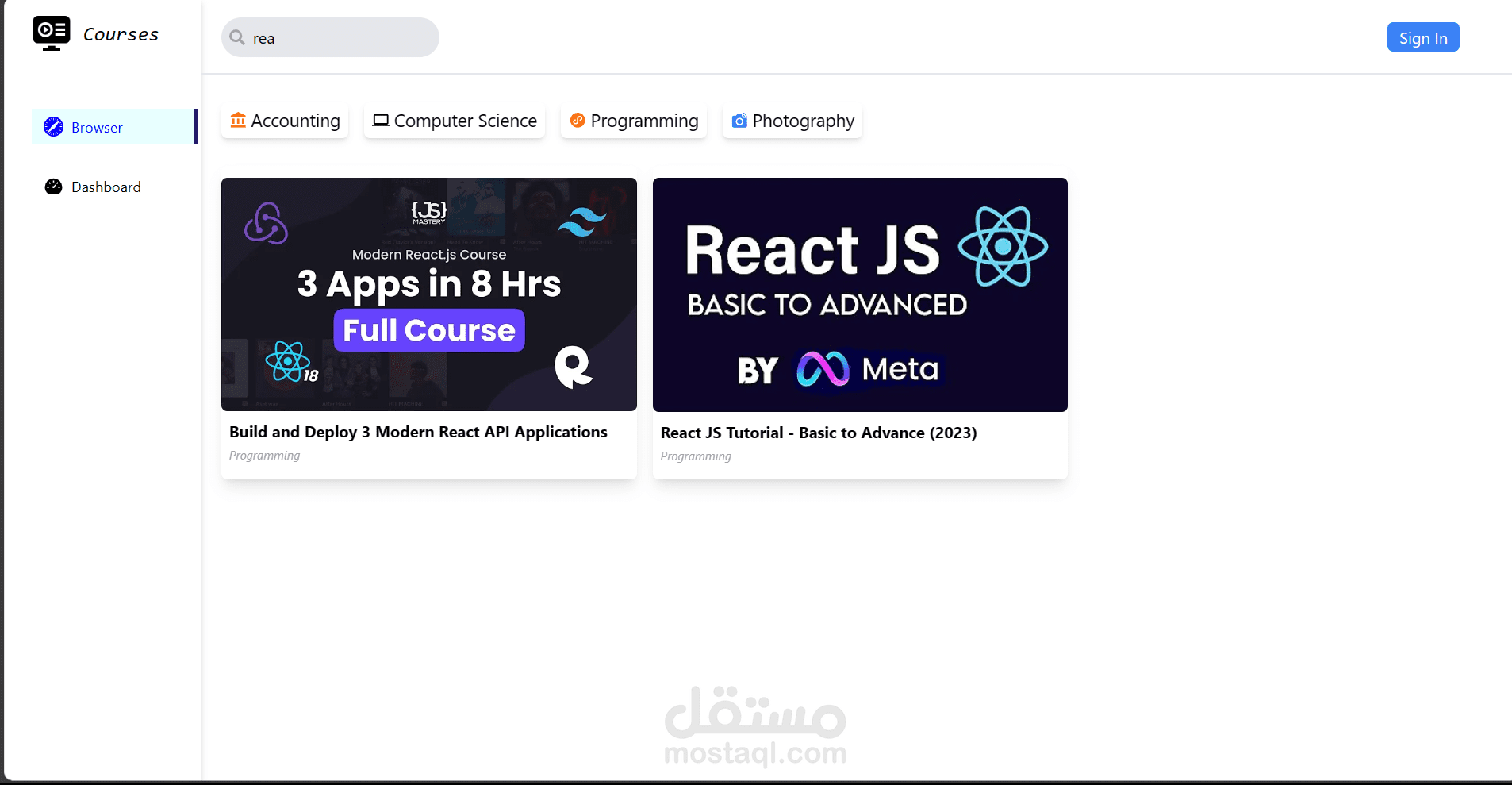Click the orange music icon on Programming chip

(x=578, y=120)
